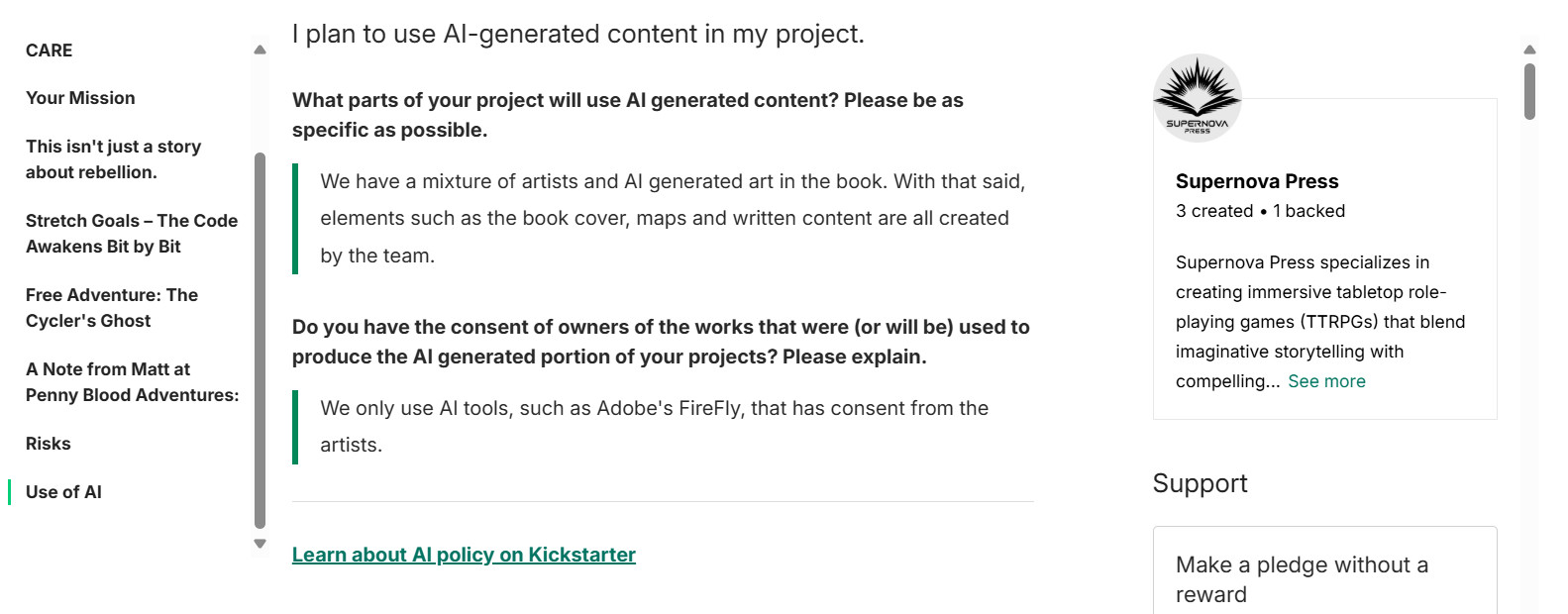Click the sidebar navigation scrollbar thumb
Viewport: 1568px width, 614px height.
coord(260,340)
